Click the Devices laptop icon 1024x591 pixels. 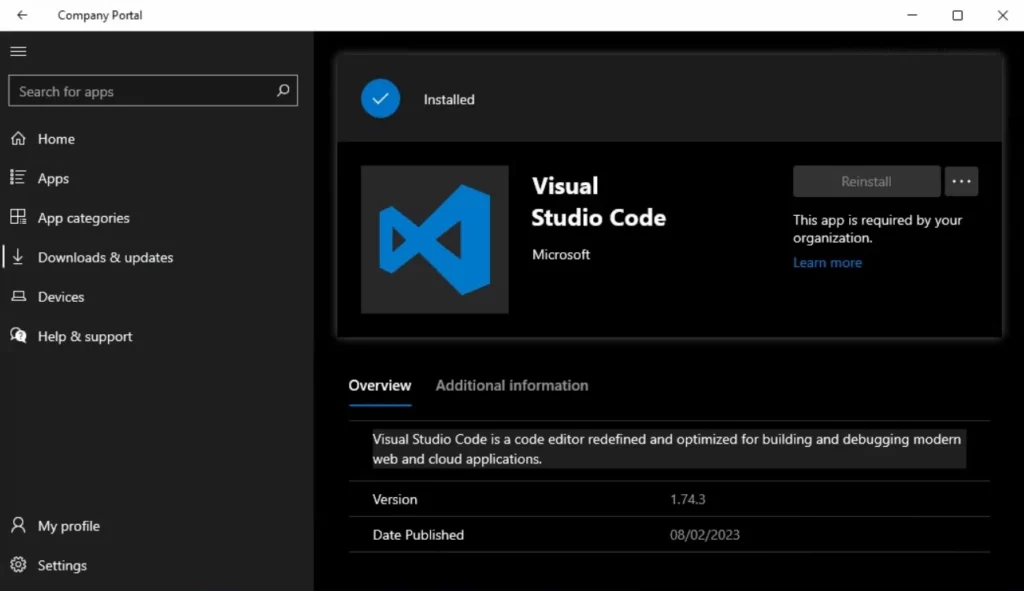18,296
